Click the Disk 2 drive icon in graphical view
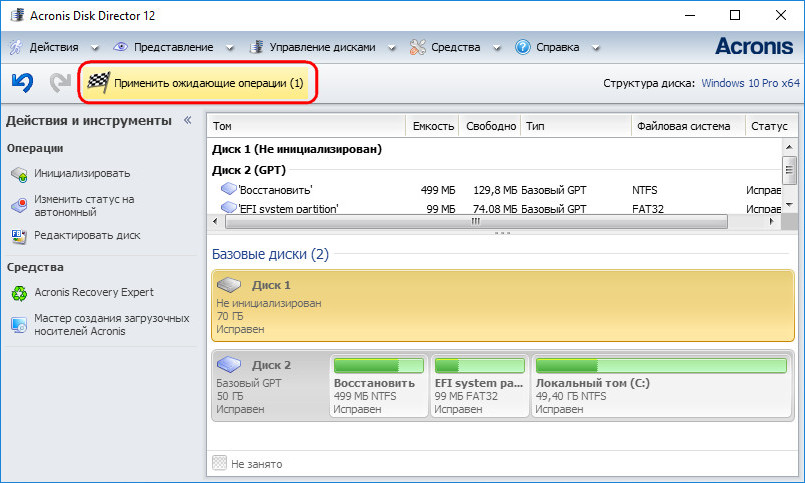Viewport: 805px width, 483px height. (x=228, y=365)
